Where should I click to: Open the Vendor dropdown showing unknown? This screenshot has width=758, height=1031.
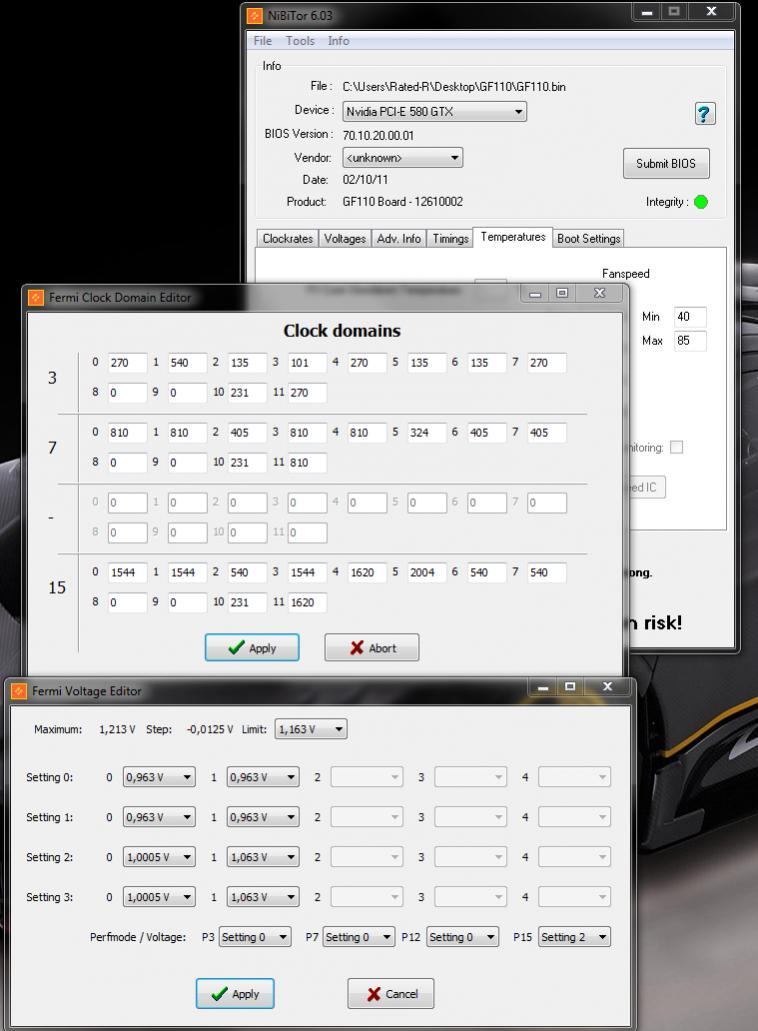pyautogui.click(x=402, y=158)
